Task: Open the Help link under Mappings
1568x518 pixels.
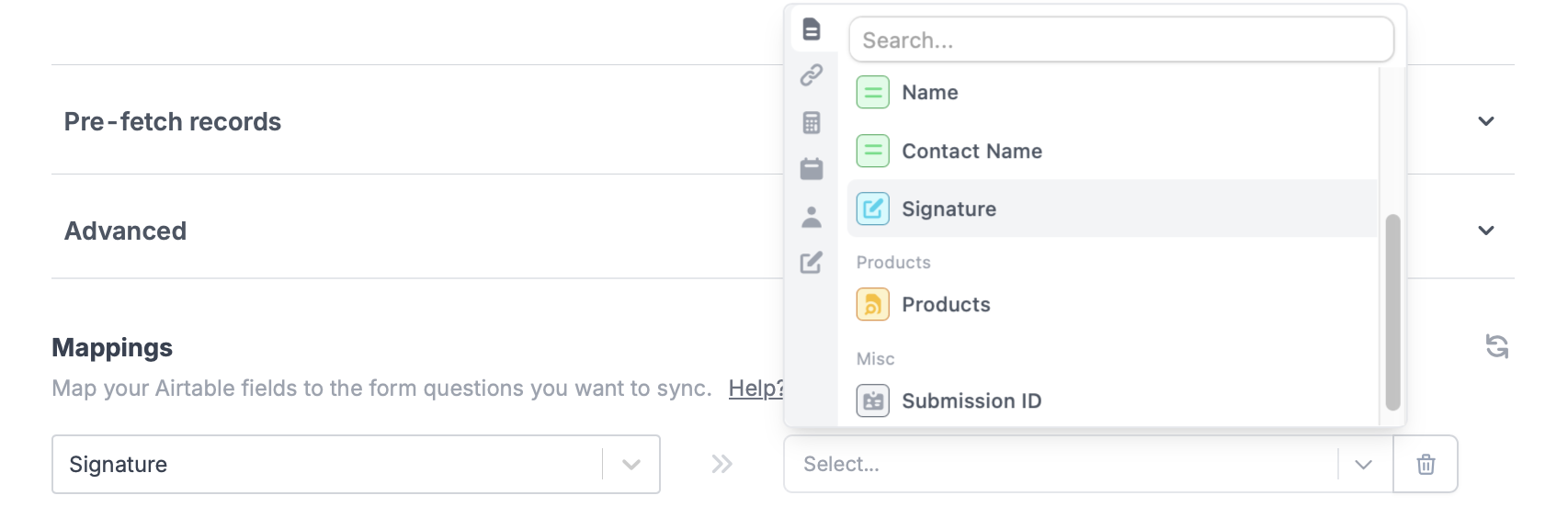Action: 756,388
